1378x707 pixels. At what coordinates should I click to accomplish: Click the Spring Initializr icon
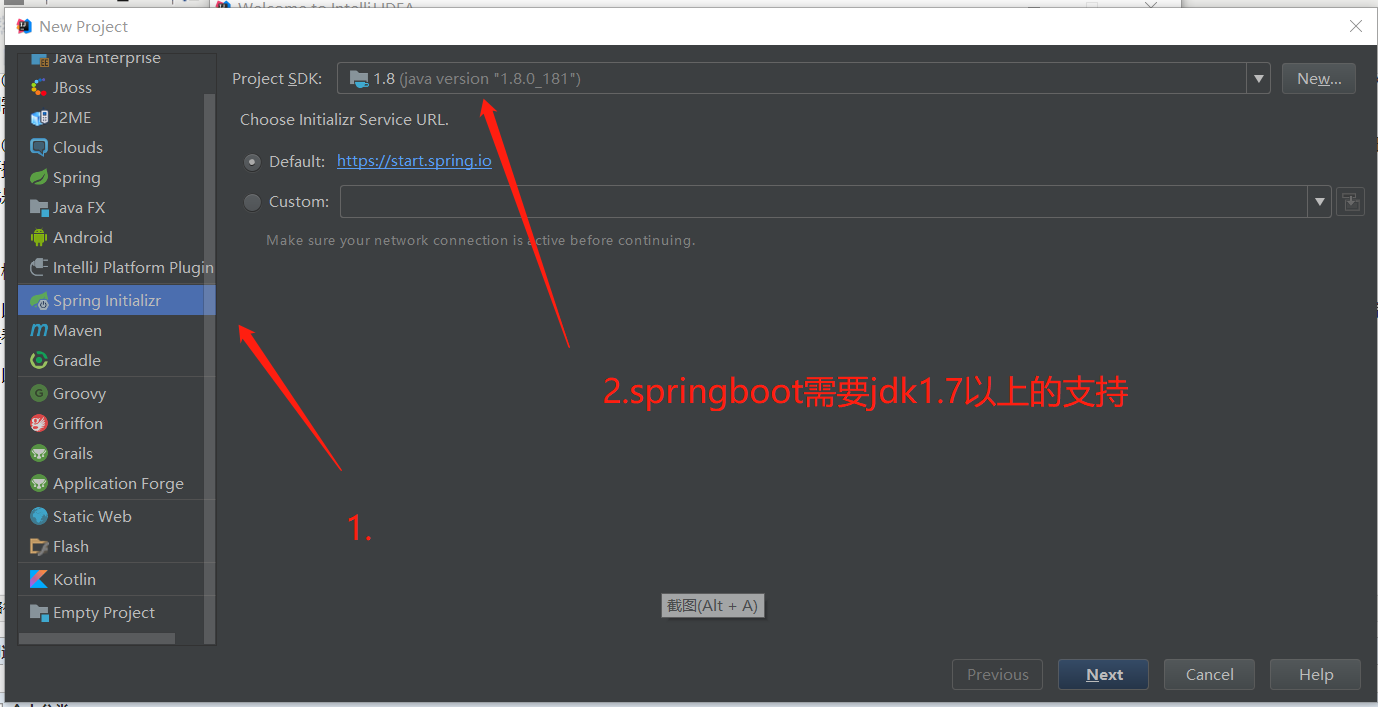point(39,301)
